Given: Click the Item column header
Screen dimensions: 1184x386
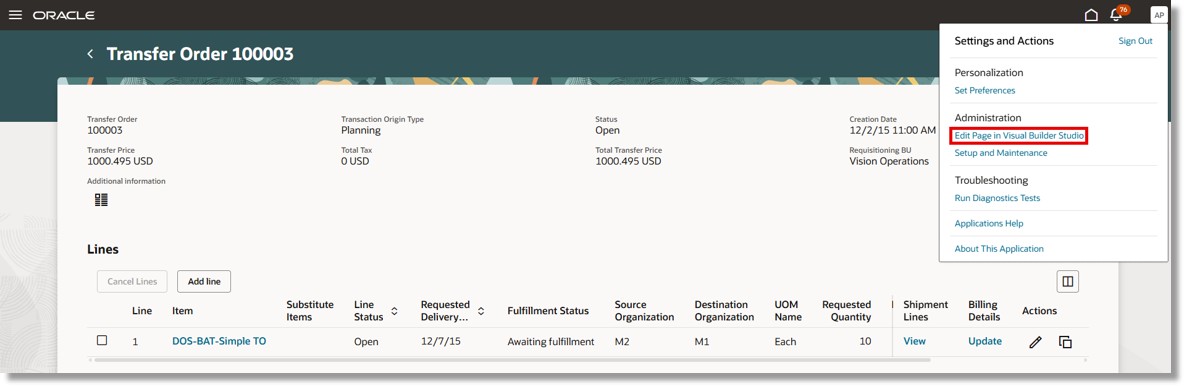Looking at the screenshot, I should 182,310.
